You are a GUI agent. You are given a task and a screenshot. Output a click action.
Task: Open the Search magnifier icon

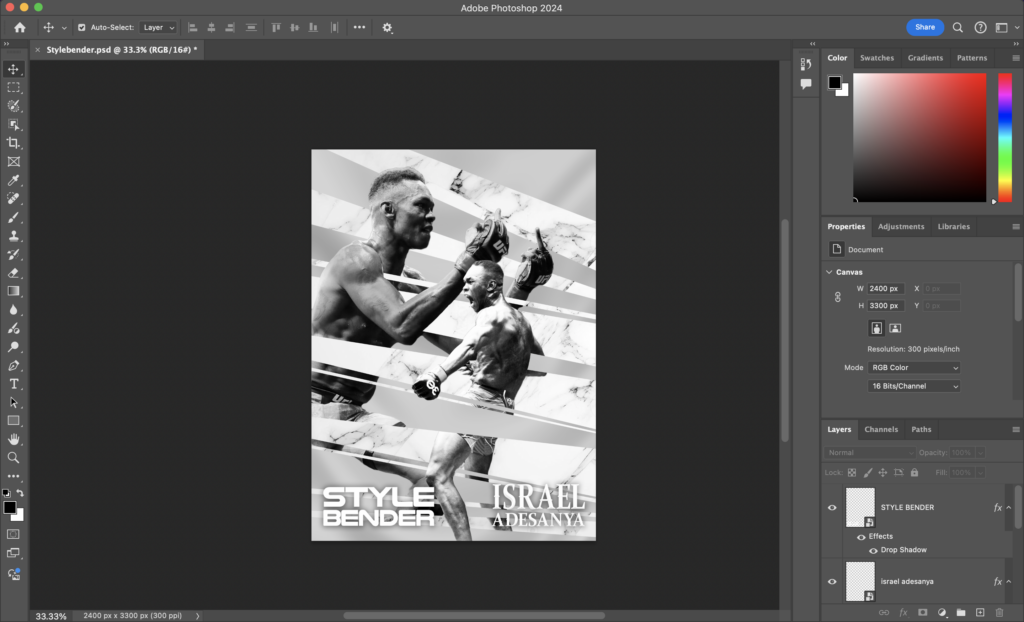click(957, 27)
